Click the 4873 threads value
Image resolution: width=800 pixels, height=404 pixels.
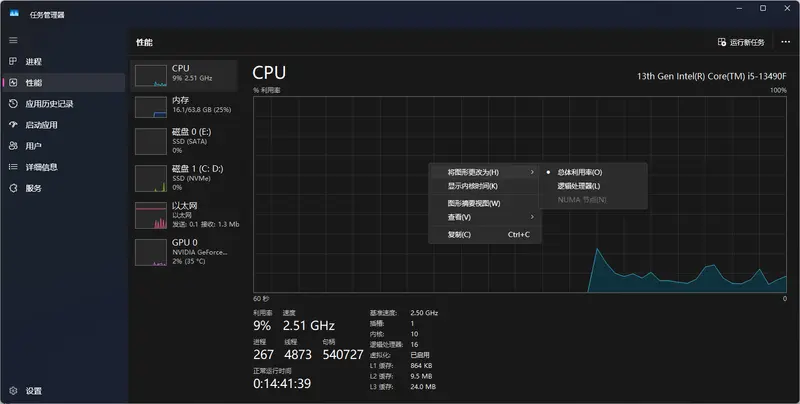298,354
